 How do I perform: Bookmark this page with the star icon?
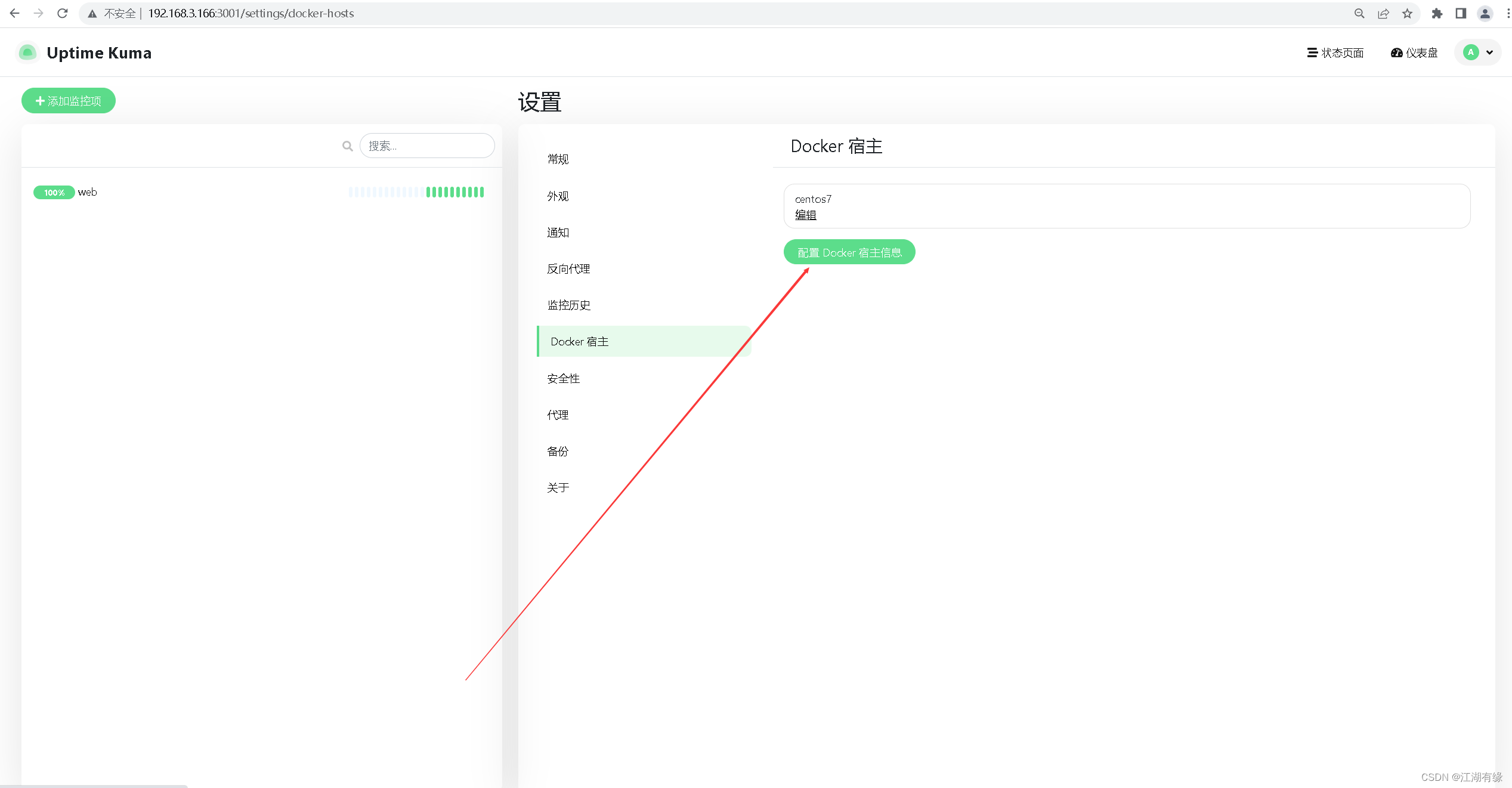(x=1408, y=13)
